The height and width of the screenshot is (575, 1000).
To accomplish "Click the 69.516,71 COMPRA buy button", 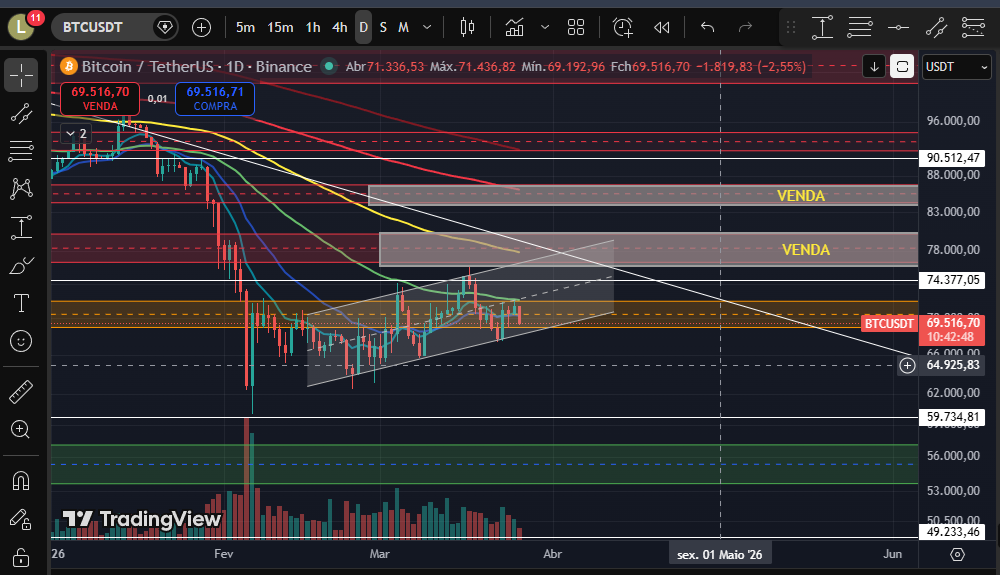I will (x=215, y=99).
